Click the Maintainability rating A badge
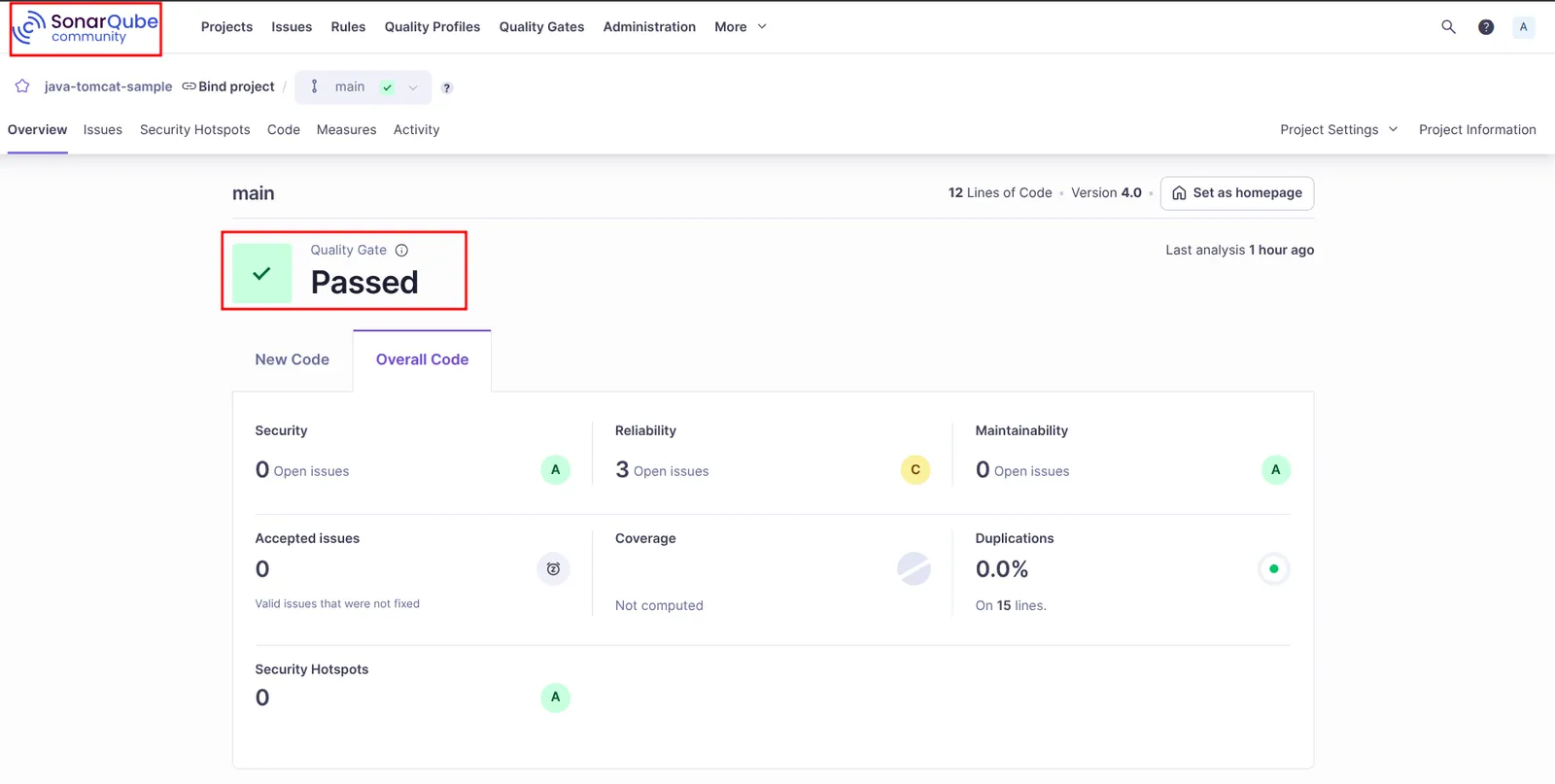 1275,470
